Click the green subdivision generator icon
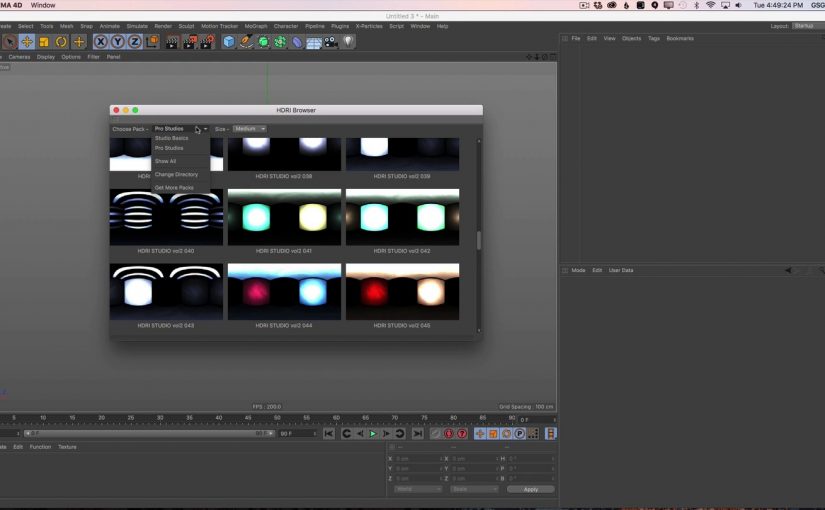 pyautogui.click(x=263, y=42)
